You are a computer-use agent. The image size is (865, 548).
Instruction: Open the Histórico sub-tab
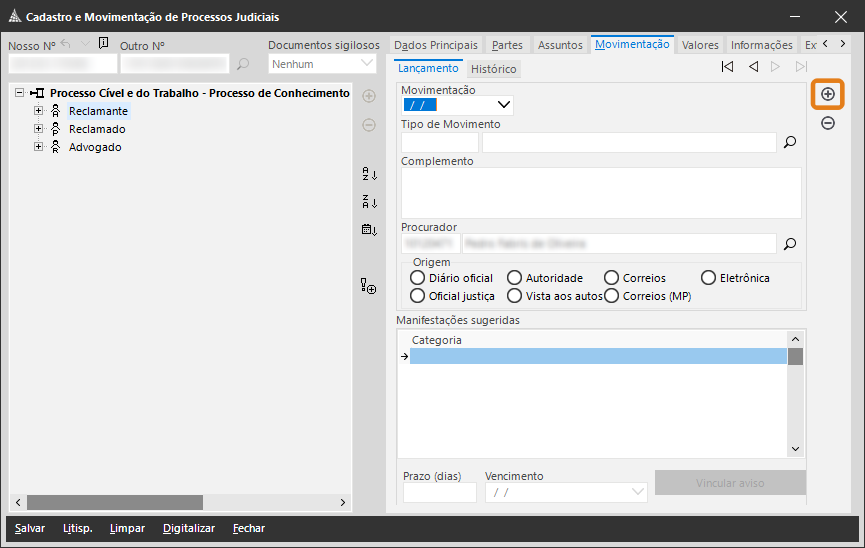(x=493, y=70)
